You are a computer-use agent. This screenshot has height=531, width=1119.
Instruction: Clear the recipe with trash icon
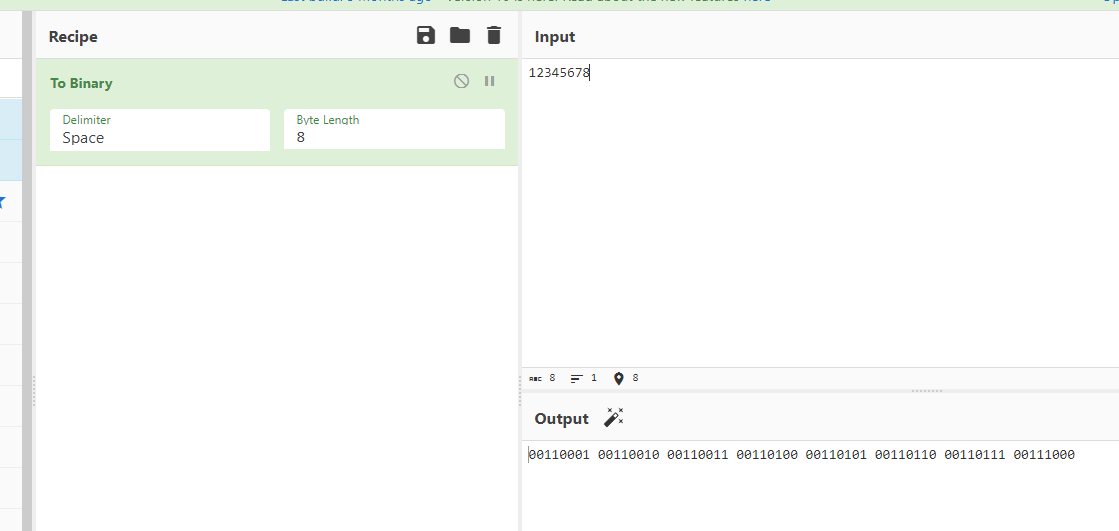[494, 35]
